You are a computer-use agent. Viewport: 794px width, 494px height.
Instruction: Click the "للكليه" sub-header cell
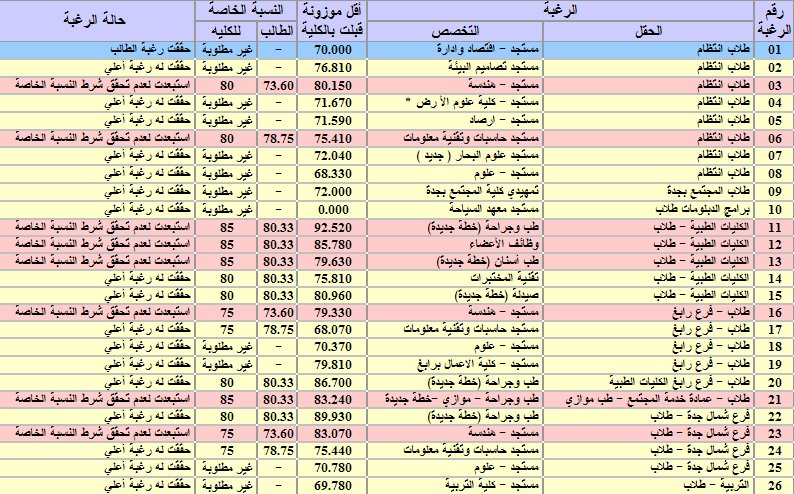point(226,30)
